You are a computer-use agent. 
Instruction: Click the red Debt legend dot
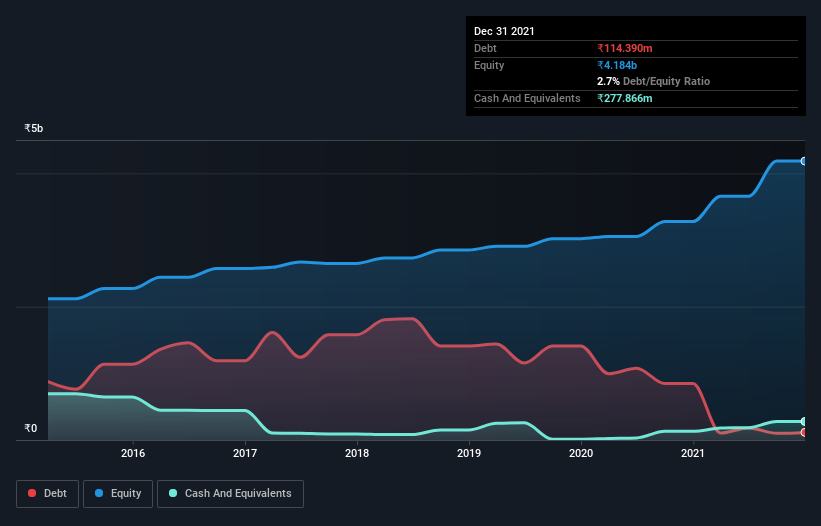32,493
